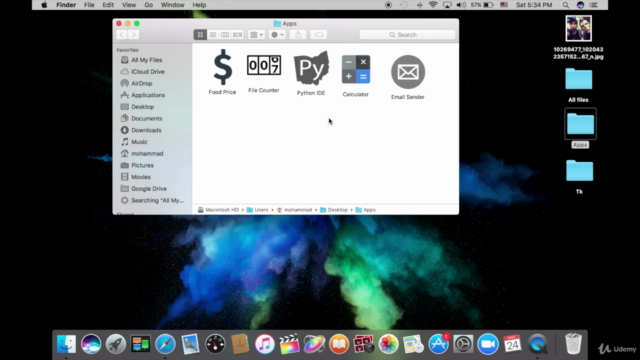
Task: Open the item arrangement dropdown
Action: [256, 35]
